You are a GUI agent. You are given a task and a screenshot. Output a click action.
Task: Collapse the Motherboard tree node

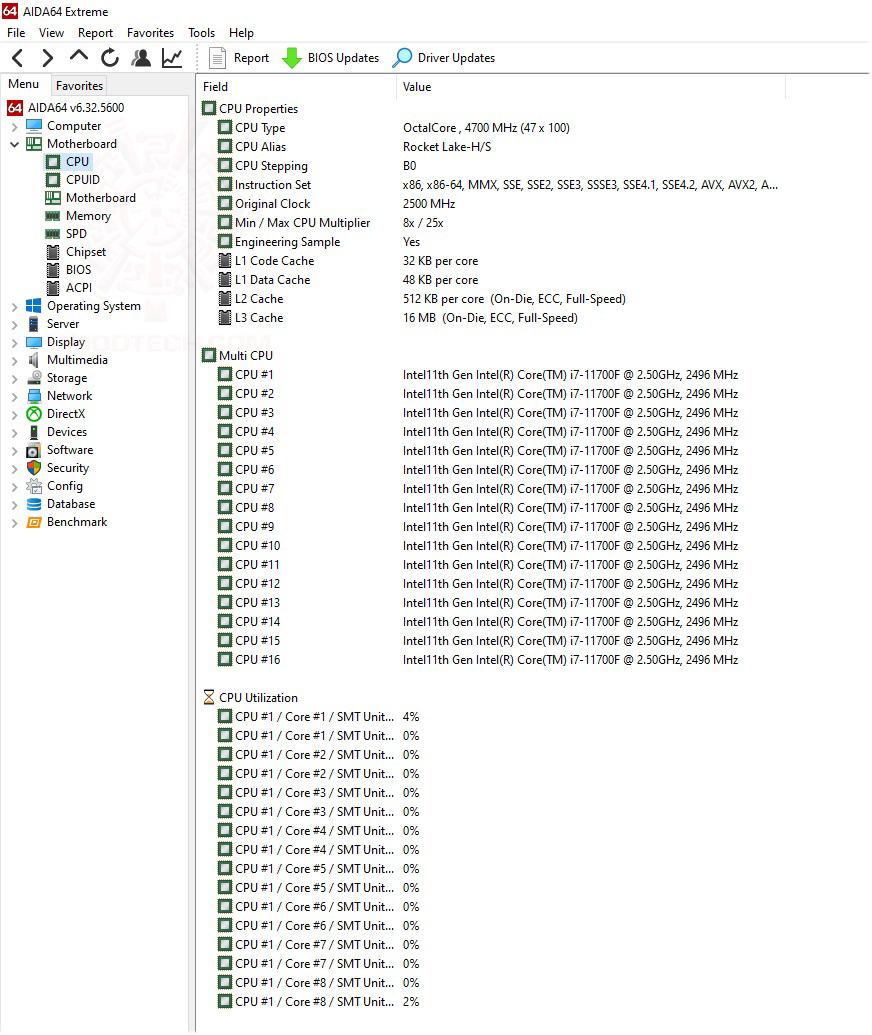pos(15,144)
